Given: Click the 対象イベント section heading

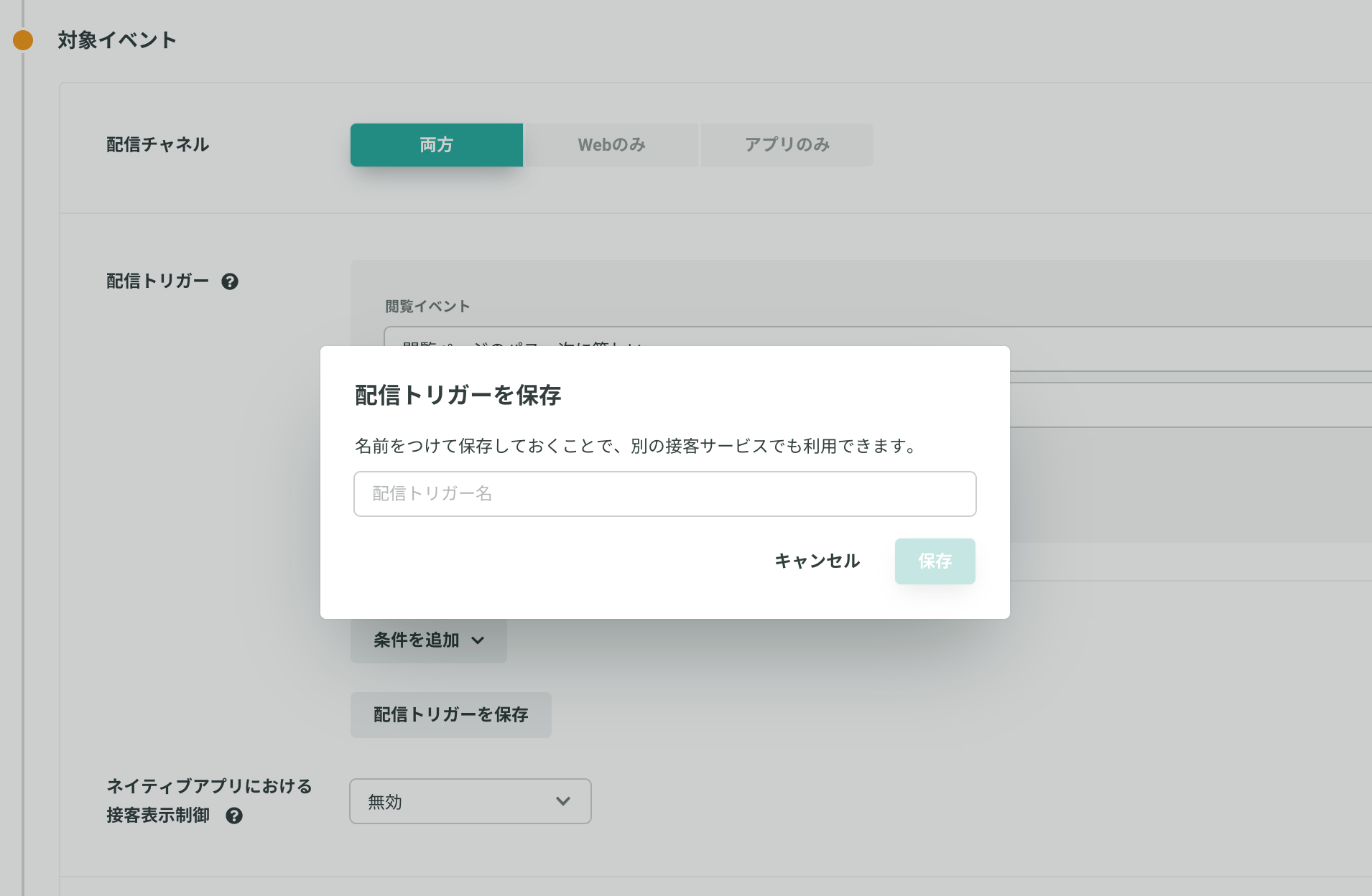Looking at the screenshot, I should [x=117, y=40].
